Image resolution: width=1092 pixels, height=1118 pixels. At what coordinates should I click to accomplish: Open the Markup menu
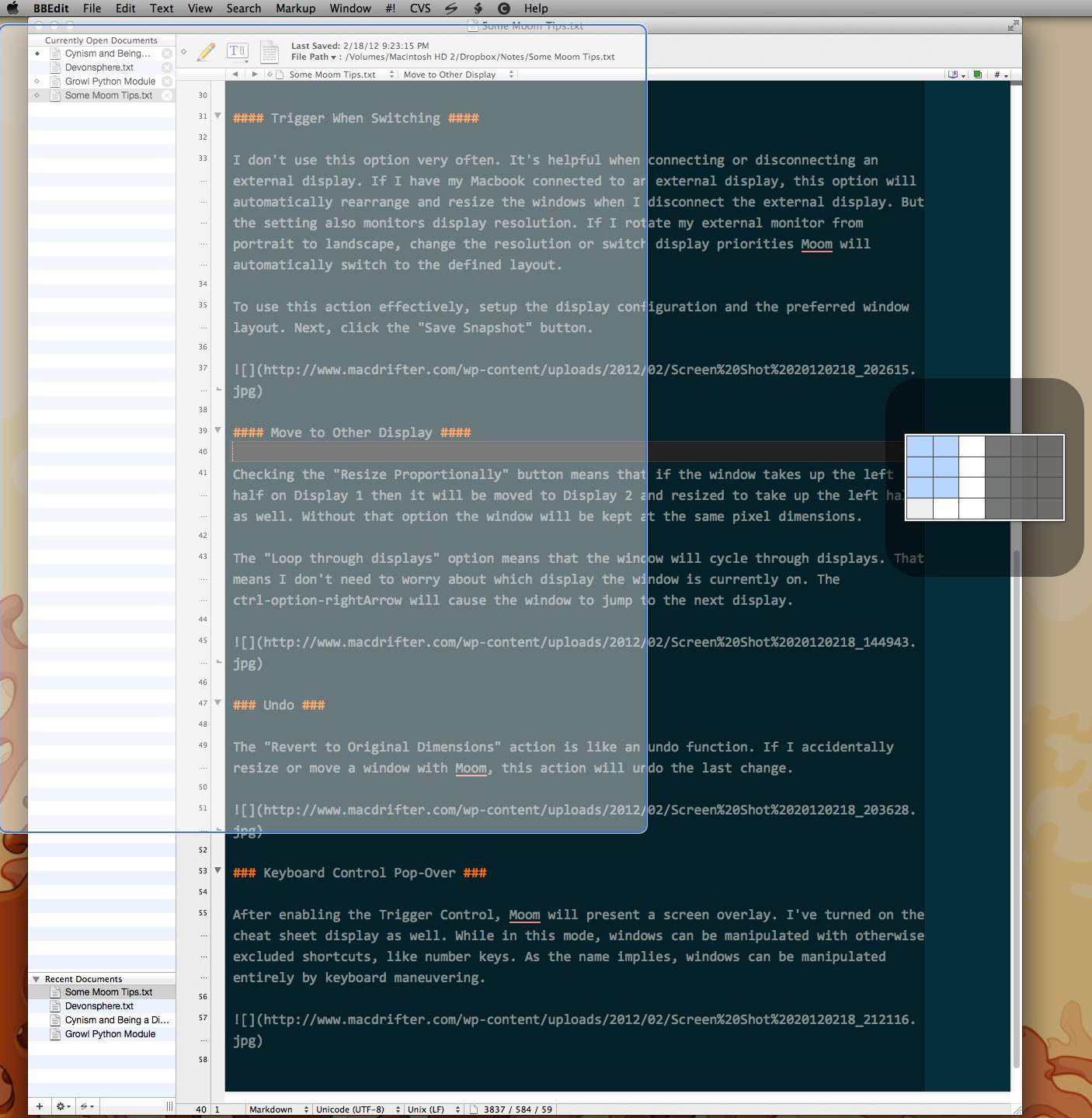point(295,9)
